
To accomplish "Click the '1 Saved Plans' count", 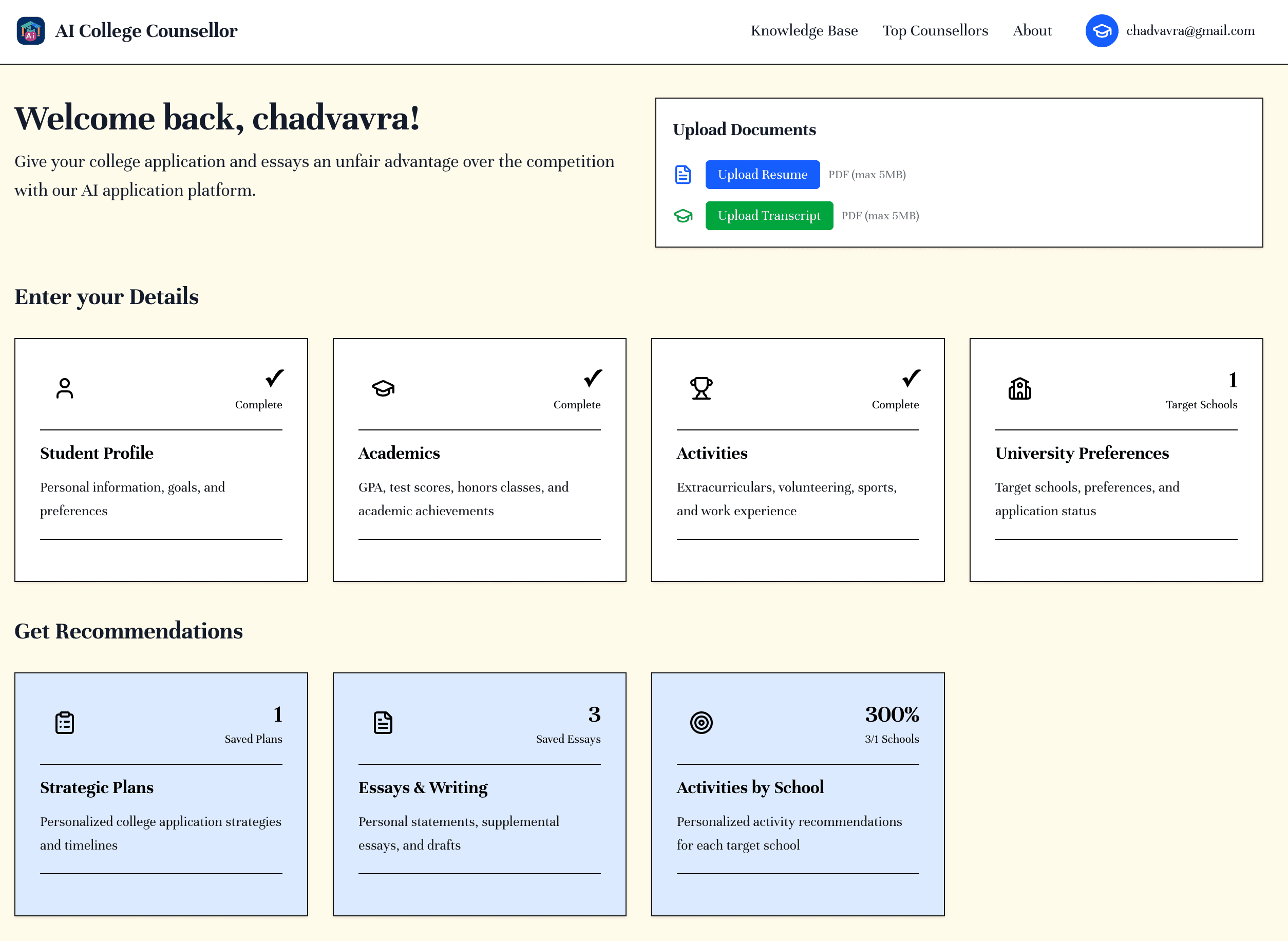I will click(253, 726).
